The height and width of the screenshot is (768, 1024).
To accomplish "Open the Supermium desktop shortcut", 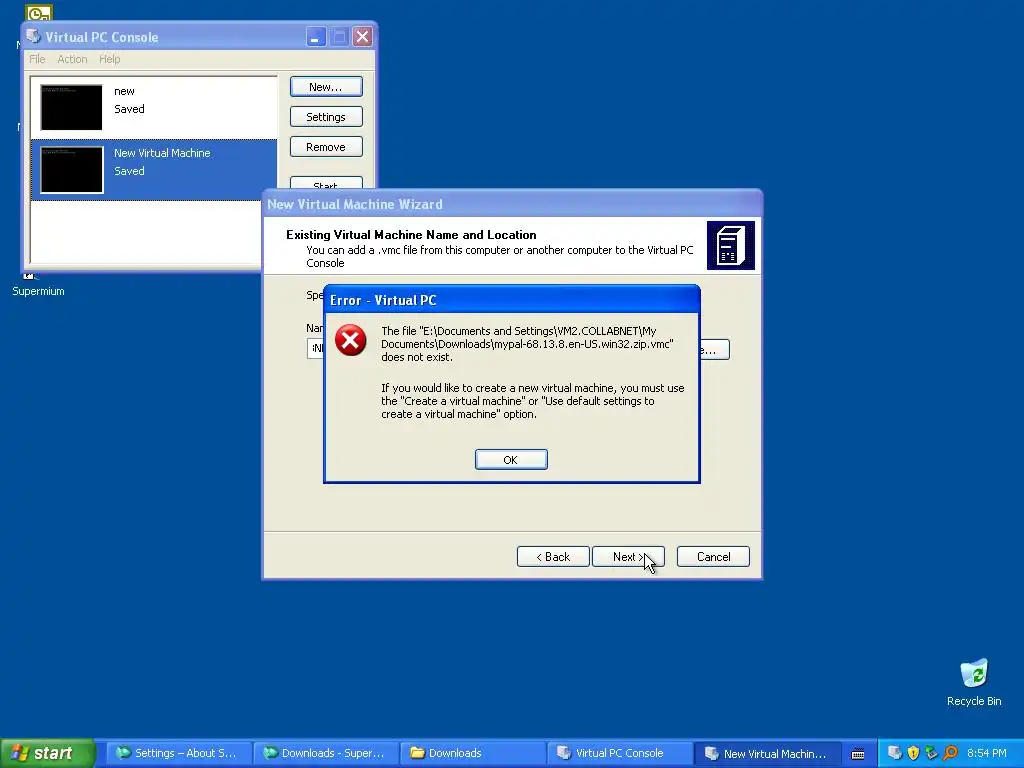I will (x=38, y=285).
